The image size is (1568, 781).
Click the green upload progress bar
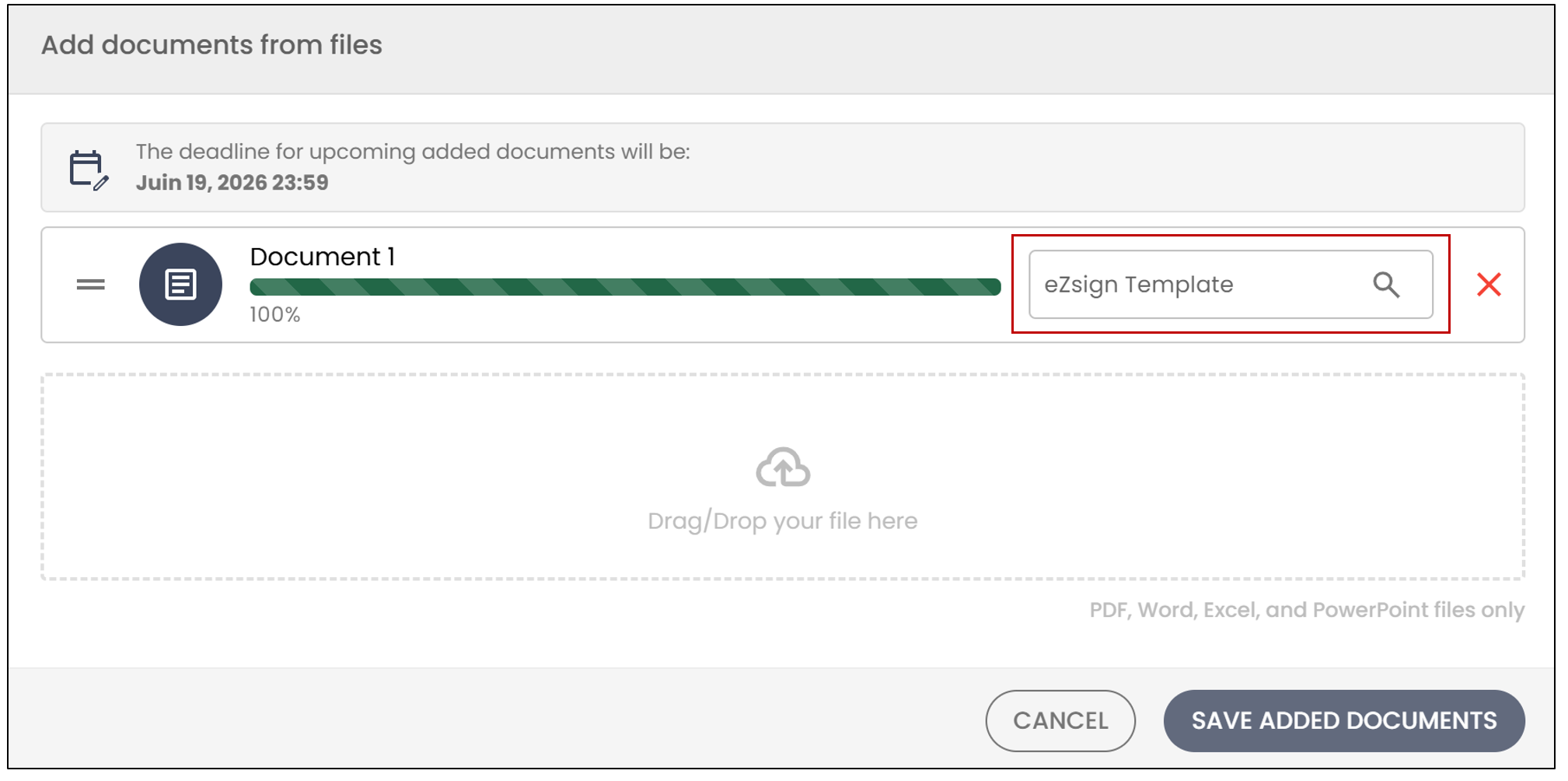pyautogui.click(x=625, y=287)
